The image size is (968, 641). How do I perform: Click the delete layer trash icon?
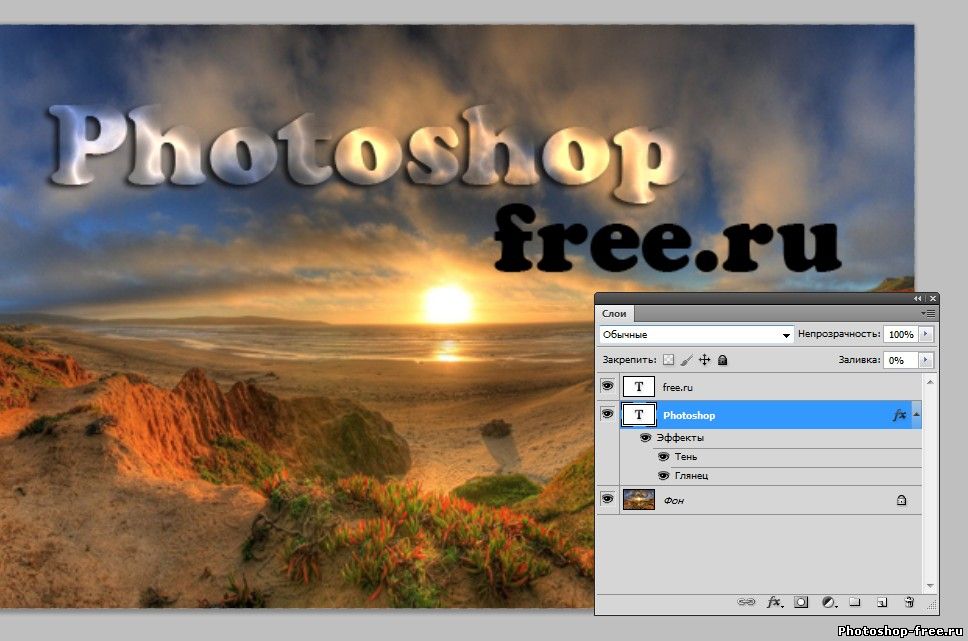(x=909, y=602)
